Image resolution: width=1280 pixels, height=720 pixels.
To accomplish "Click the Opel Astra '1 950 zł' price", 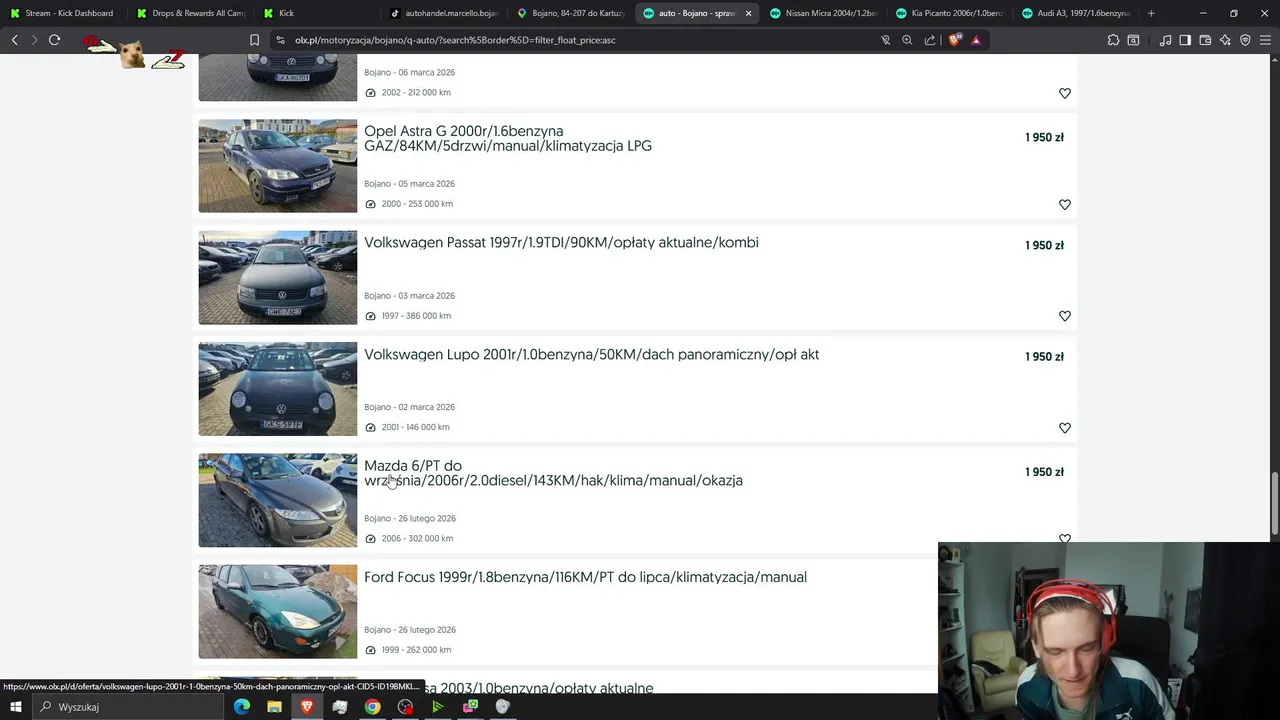I will (1044, 137).
